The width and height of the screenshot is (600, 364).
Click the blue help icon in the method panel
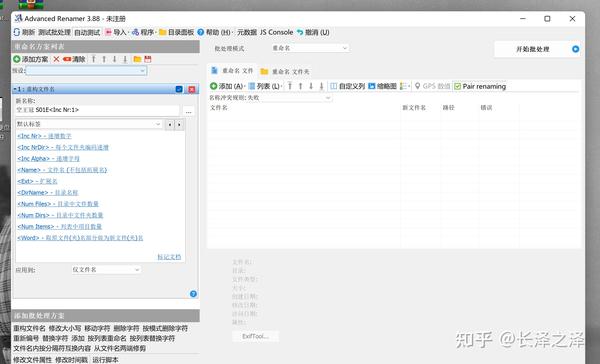coord(193,294)
